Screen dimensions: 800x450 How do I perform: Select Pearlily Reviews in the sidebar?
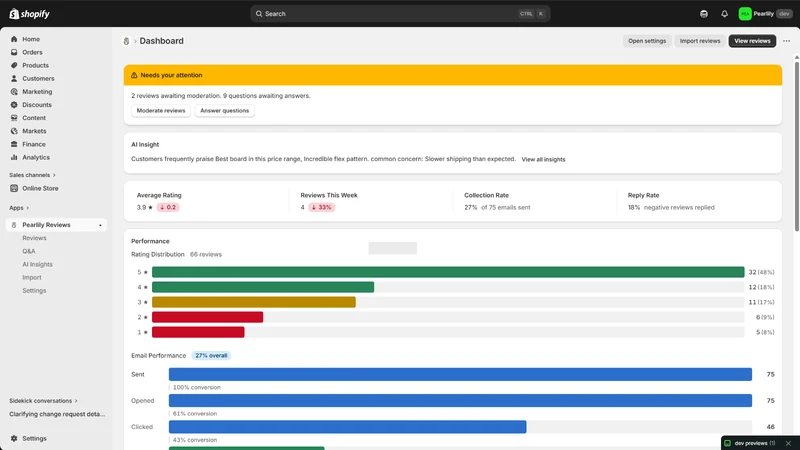click(56, 225)
